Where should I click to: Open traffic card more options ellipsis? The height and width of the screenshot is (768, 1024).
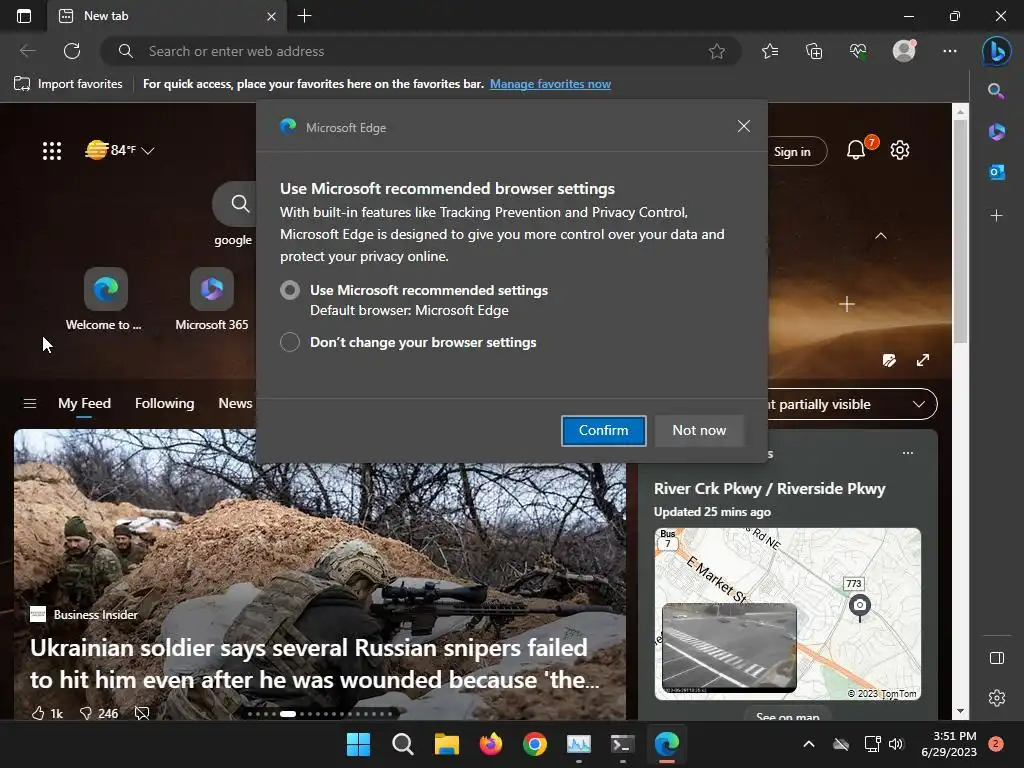[908, 453]
